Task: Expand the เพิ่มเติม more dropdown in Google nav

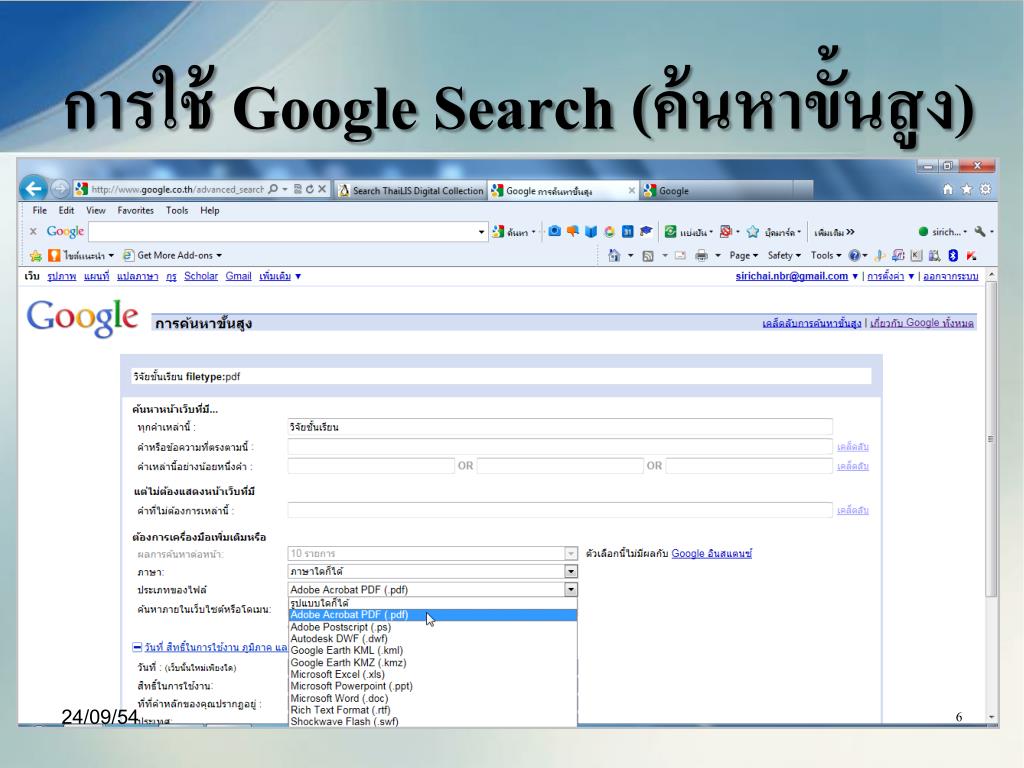Action: pos(280,276)
